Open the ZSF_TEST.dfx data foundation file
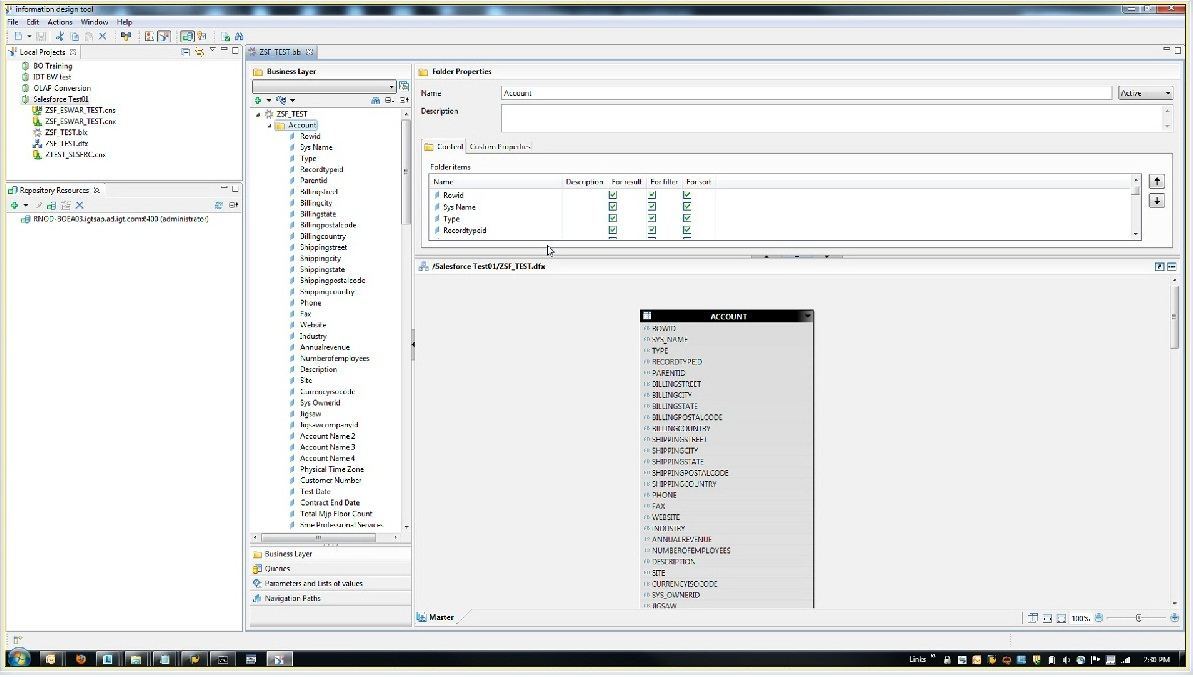Viewport: 1193px width, 677px height. (x=67, y=143)
